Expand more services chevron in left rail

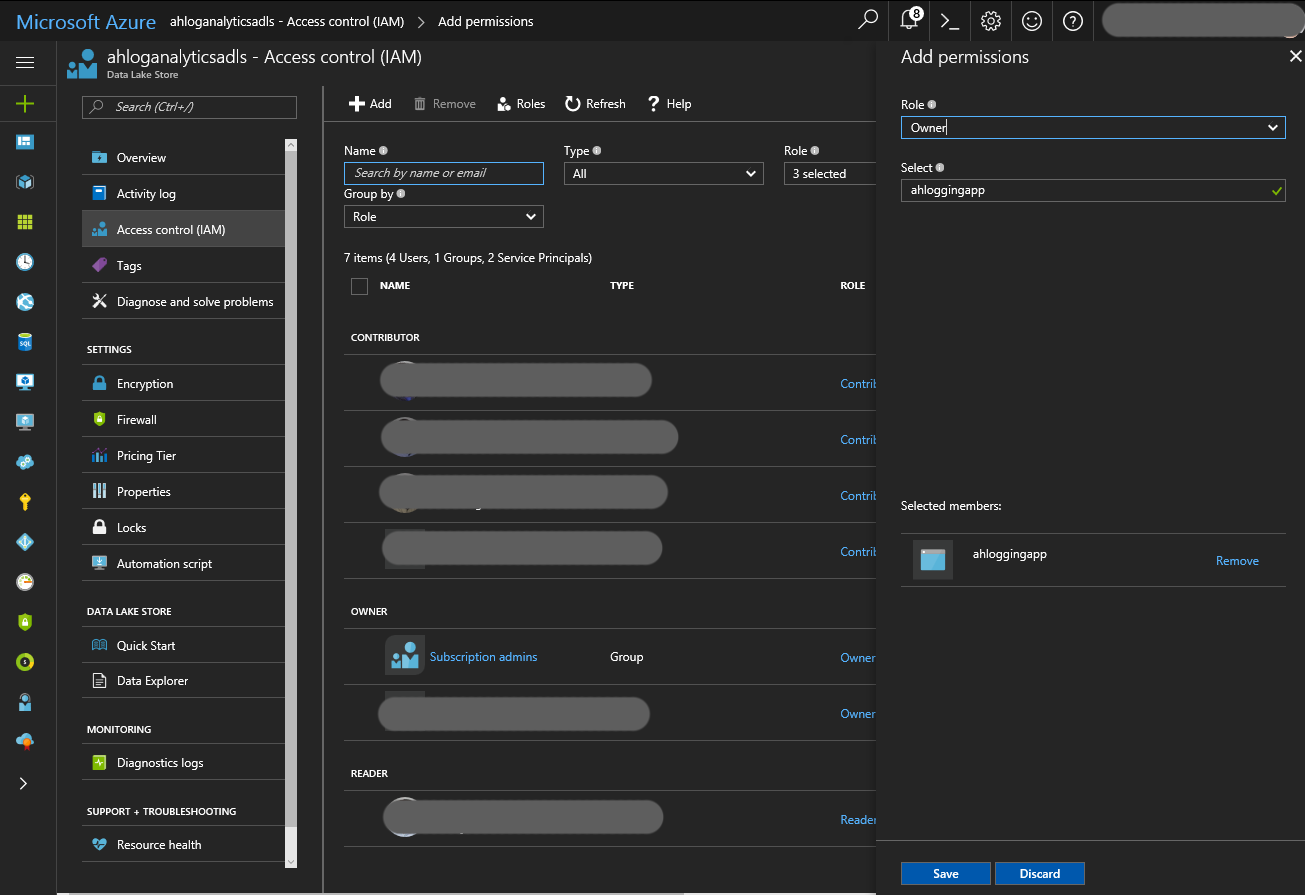click(x=25, y=783)
